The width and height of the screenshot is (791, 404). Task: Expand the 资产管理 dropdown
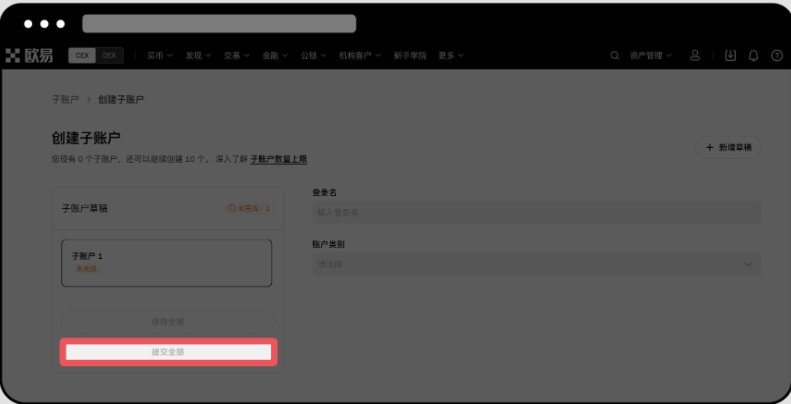pyautogui.click(x=651, y=56)
